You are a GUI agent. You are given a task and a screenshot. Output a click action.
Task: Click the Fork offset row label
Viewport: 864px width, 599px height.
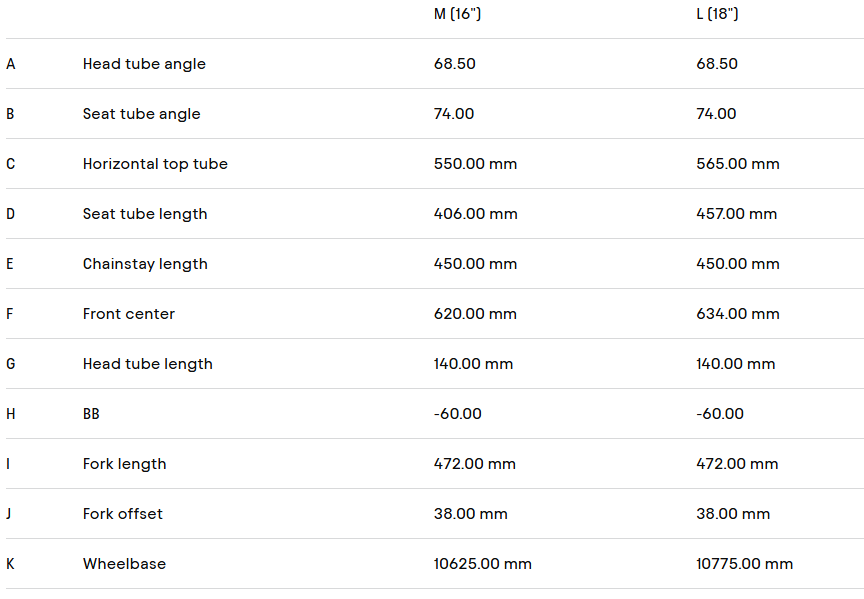point(123,514)
